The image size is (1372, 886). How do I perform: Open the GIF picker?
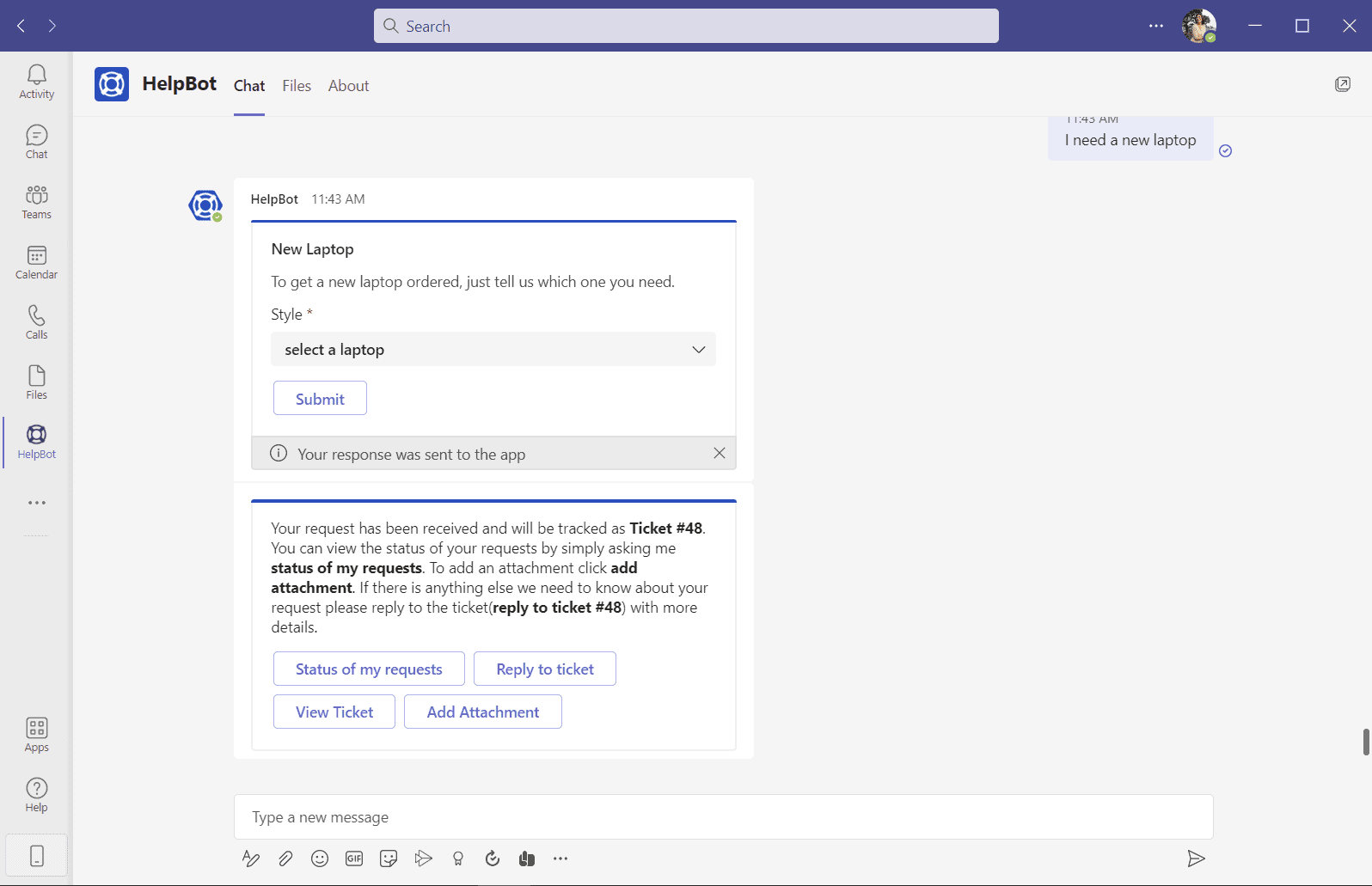[x=354, y=859]
